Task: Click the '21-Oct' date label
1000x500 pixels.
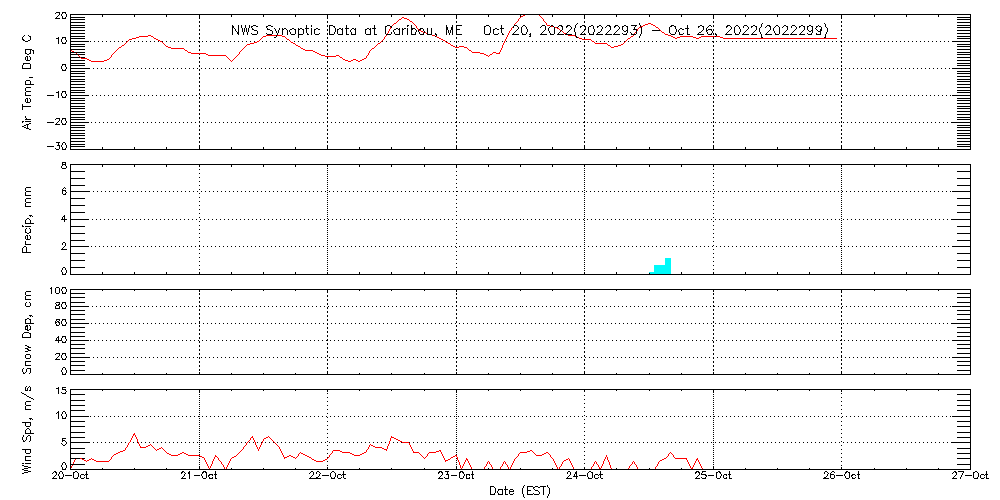Action: tap(200, 476)
